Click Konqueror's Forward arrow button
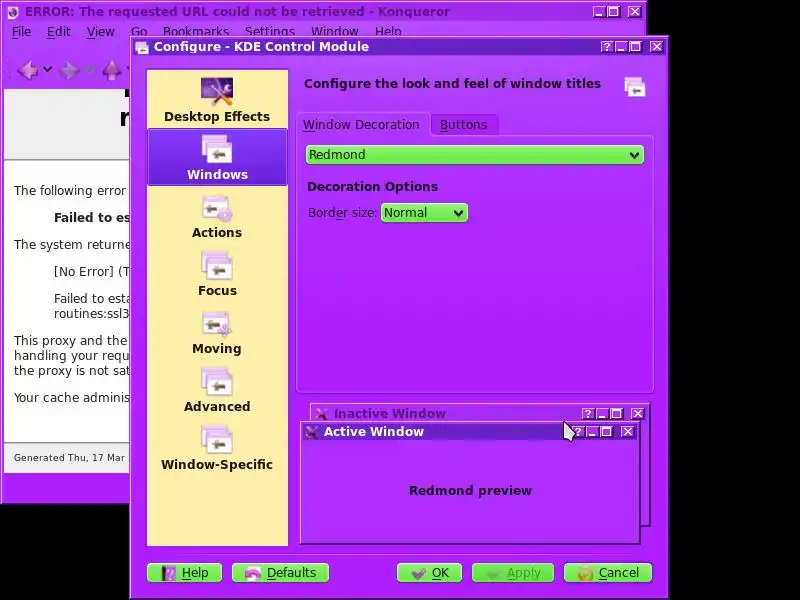 69,69
